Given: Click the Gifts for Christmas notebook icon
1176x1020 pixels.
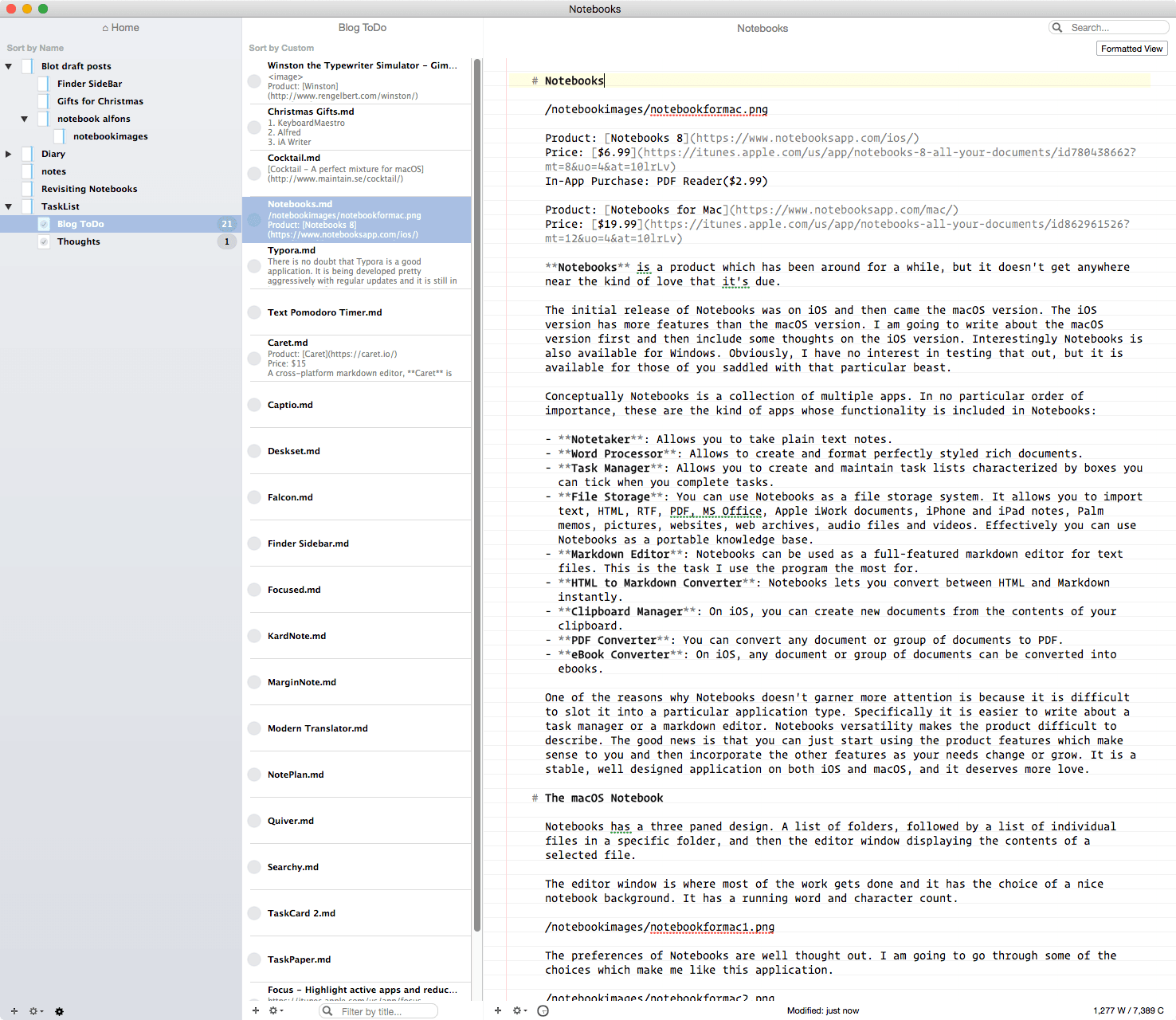Looking at the screenshot, I should click(x=43, y=101).
